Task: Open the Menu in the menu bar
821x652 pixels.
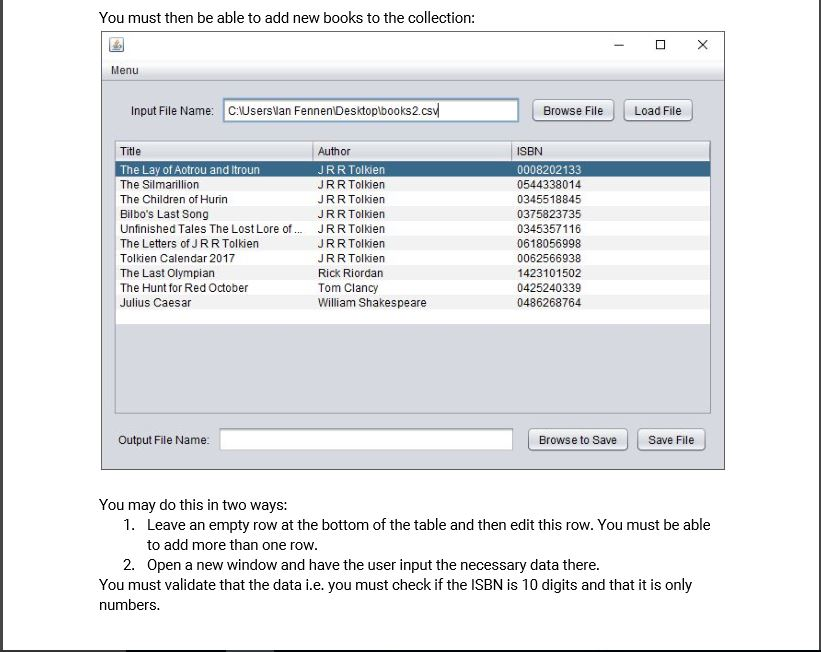Action: pos(125,70)
